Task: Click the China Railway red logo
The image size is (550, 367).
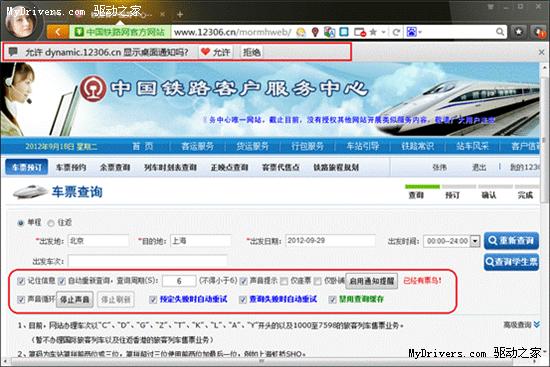Action: click(93, 88)
